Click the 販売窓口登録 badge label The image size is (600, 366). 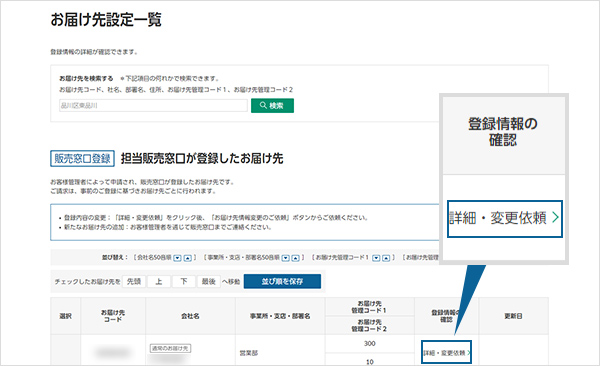click(82, 158)
